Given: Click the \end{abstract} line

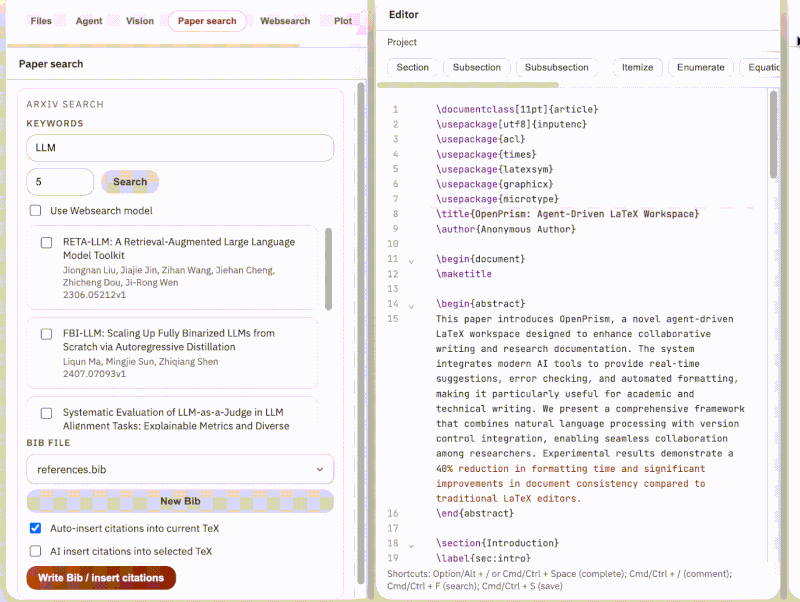Looking at the screenshot, I should (475, 513).
